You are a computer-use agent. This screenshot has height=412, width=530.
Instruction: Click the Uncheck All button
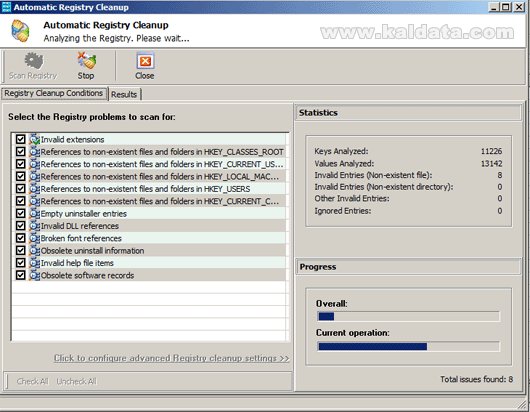pos(76,381)
